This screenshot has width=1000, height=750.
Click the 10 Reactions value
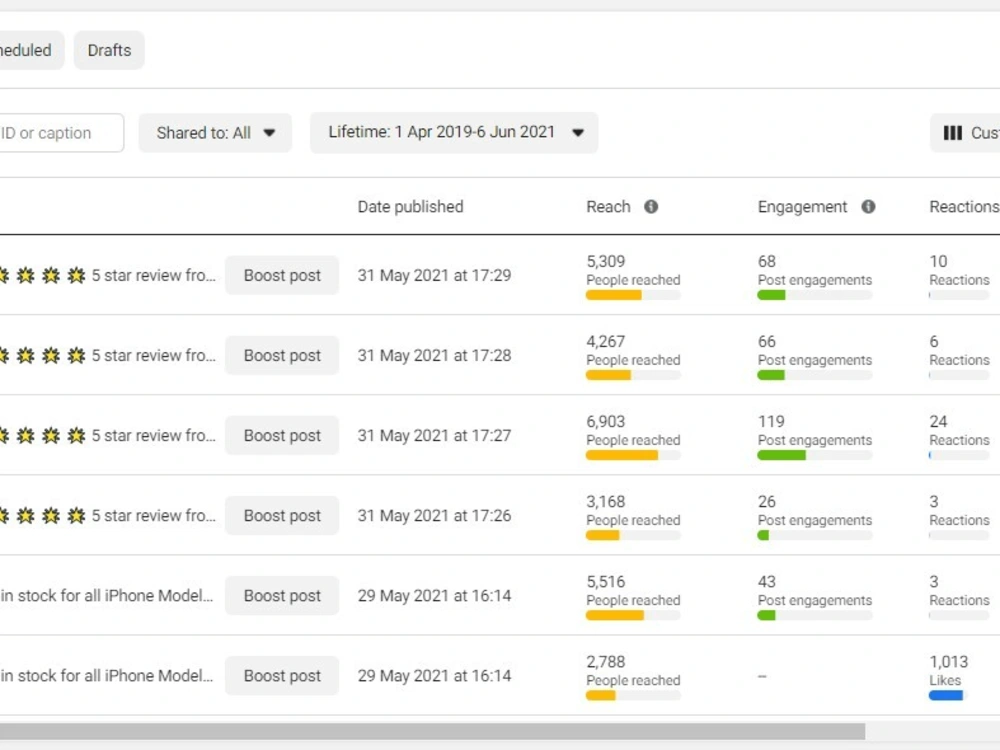tap(938, 261)
